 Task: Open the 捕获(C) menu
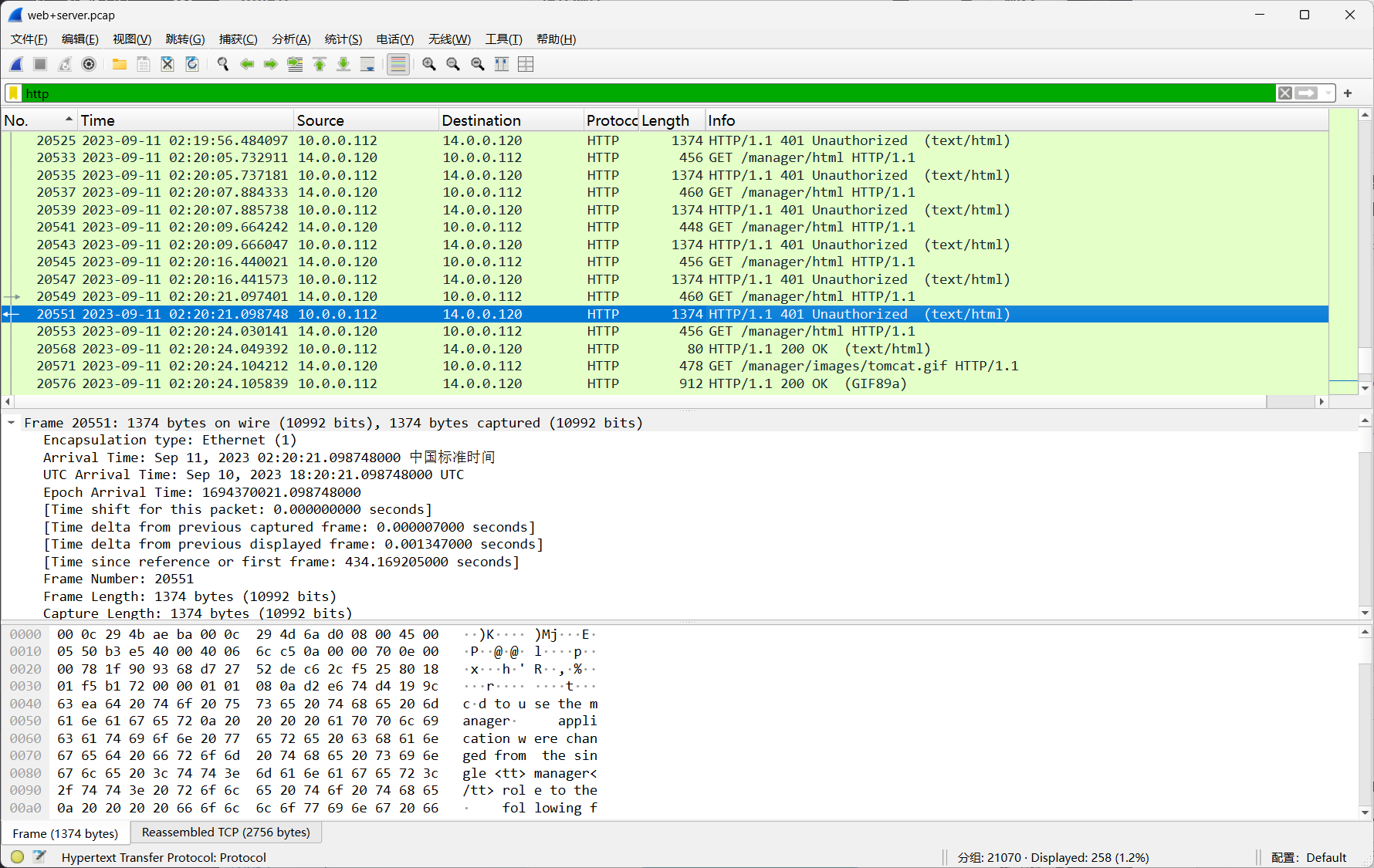238,39
